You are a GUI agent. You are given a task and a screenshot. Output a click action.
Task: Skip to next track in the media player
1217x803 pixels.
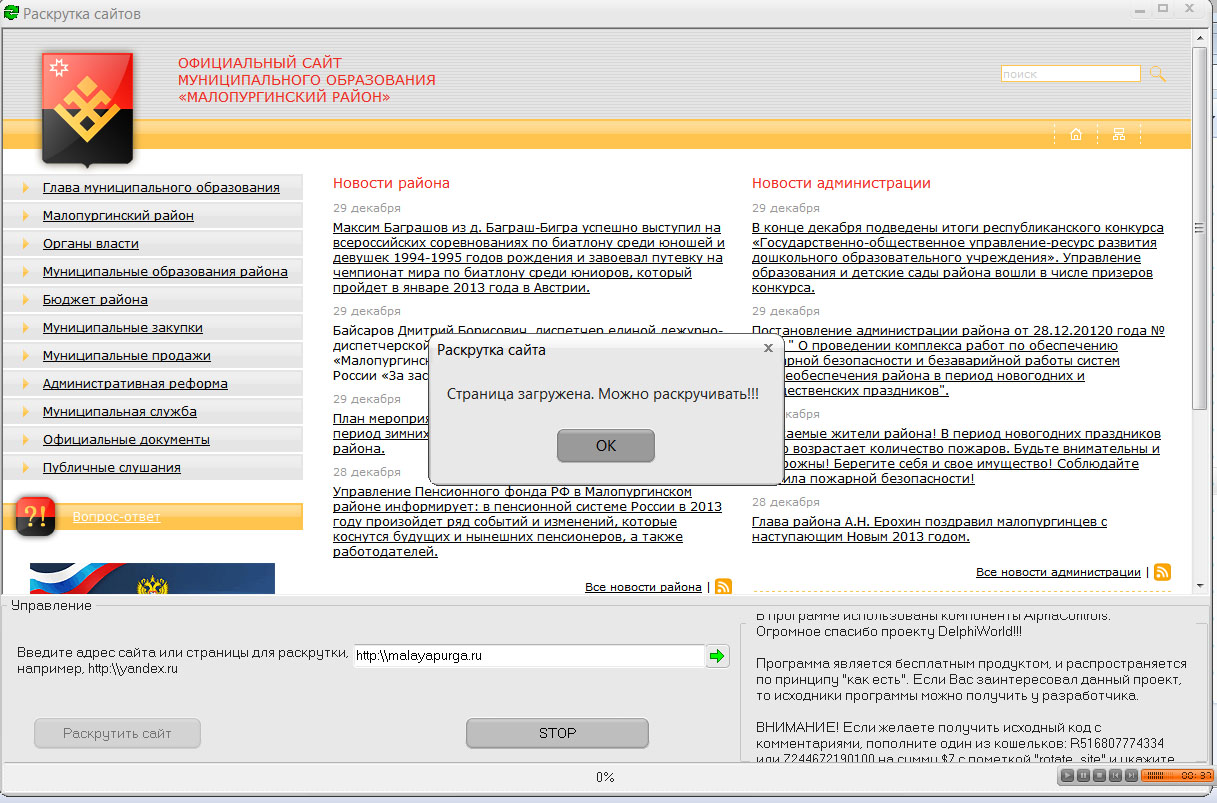coord(1131,775)
